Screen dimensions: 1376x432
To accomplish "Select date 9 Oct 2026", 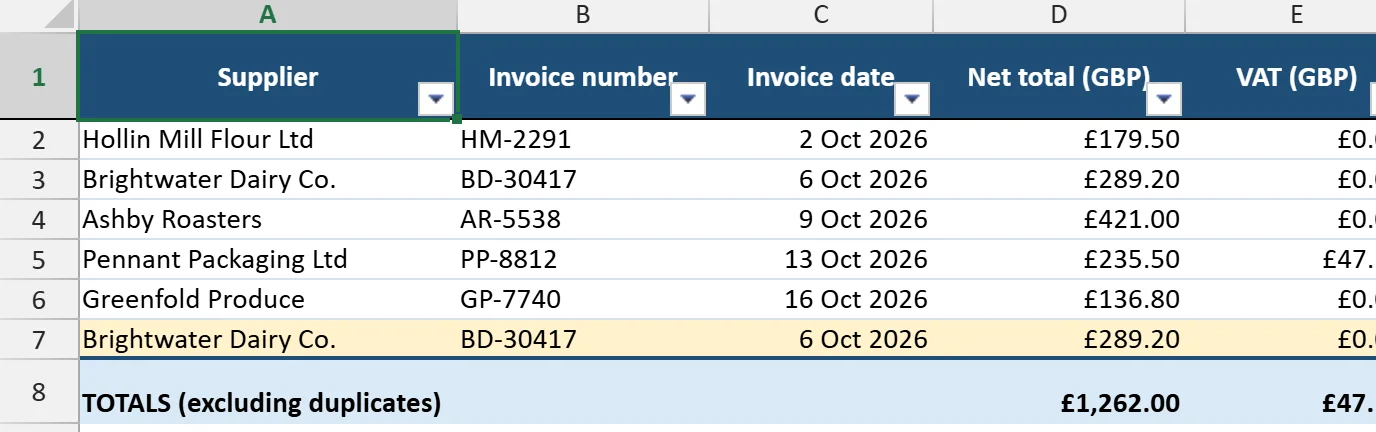I will [x=822, y=219].
